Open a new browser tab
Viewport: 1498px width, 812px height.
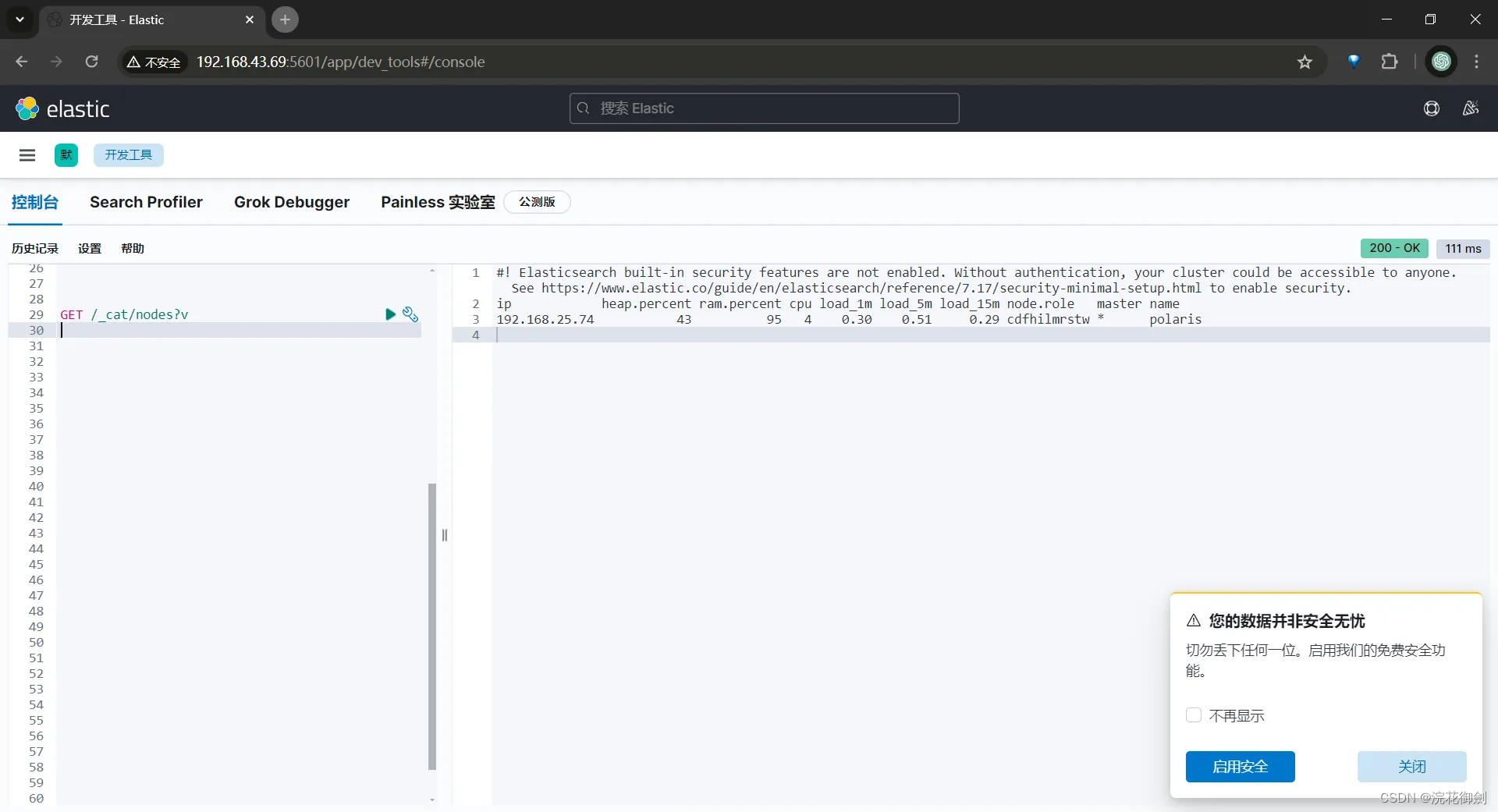[x=285, y=20]
